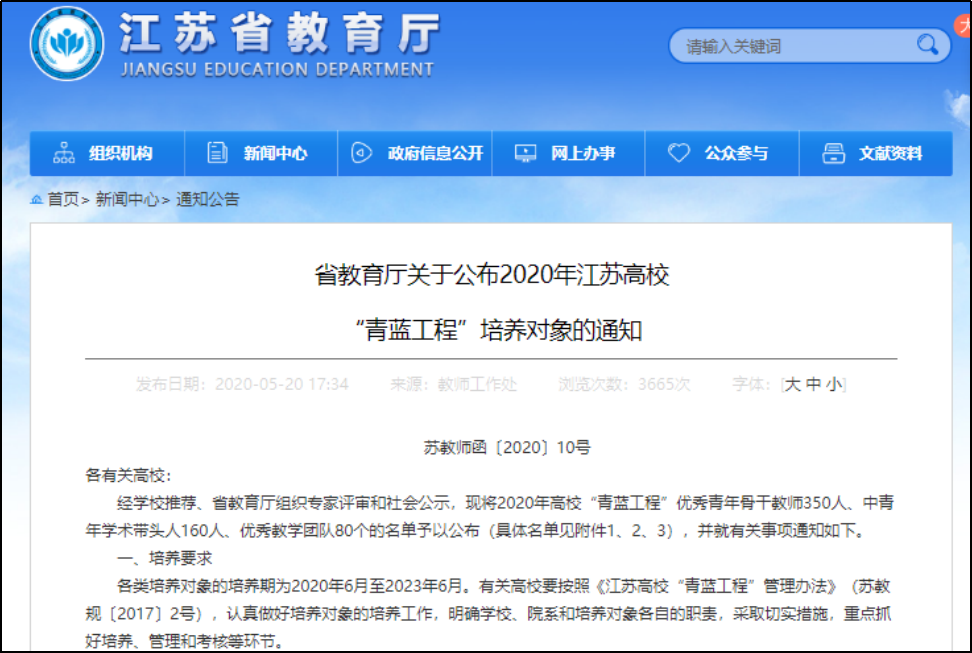Open the 网上办事 navigation menu label
The image size is (972, 653).
tap(583, 153)
